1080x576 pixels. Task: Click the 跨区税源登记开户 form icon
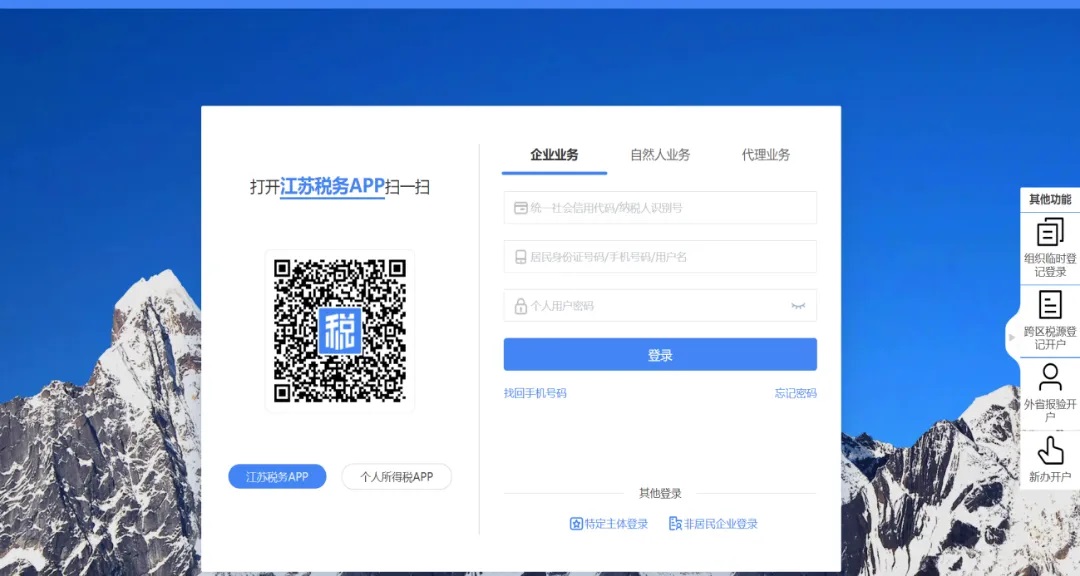pyautogui.click(x=1050, y=305)
